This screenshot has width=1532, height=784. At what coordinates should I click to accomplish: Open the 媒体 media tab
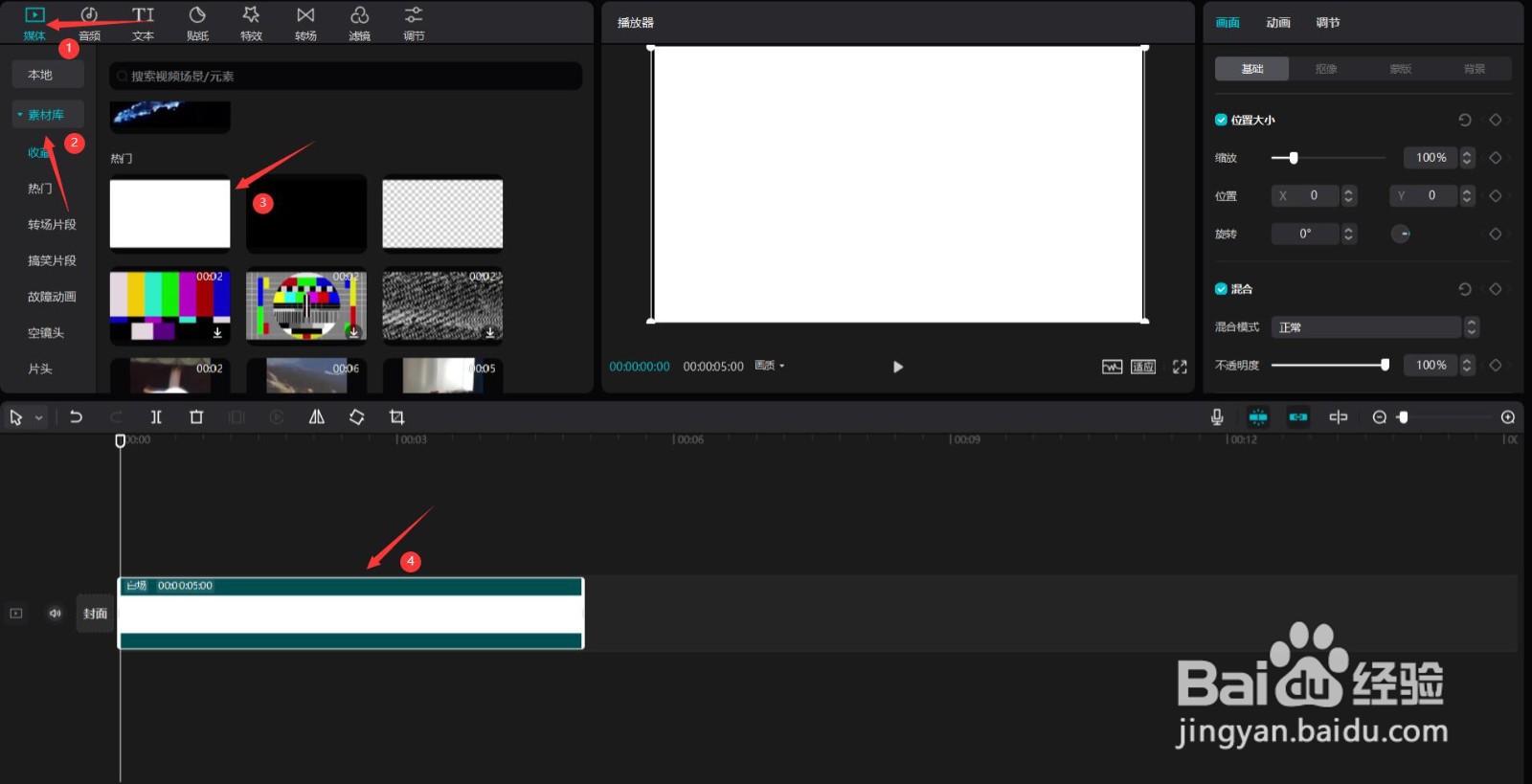(x=34, y=23)
